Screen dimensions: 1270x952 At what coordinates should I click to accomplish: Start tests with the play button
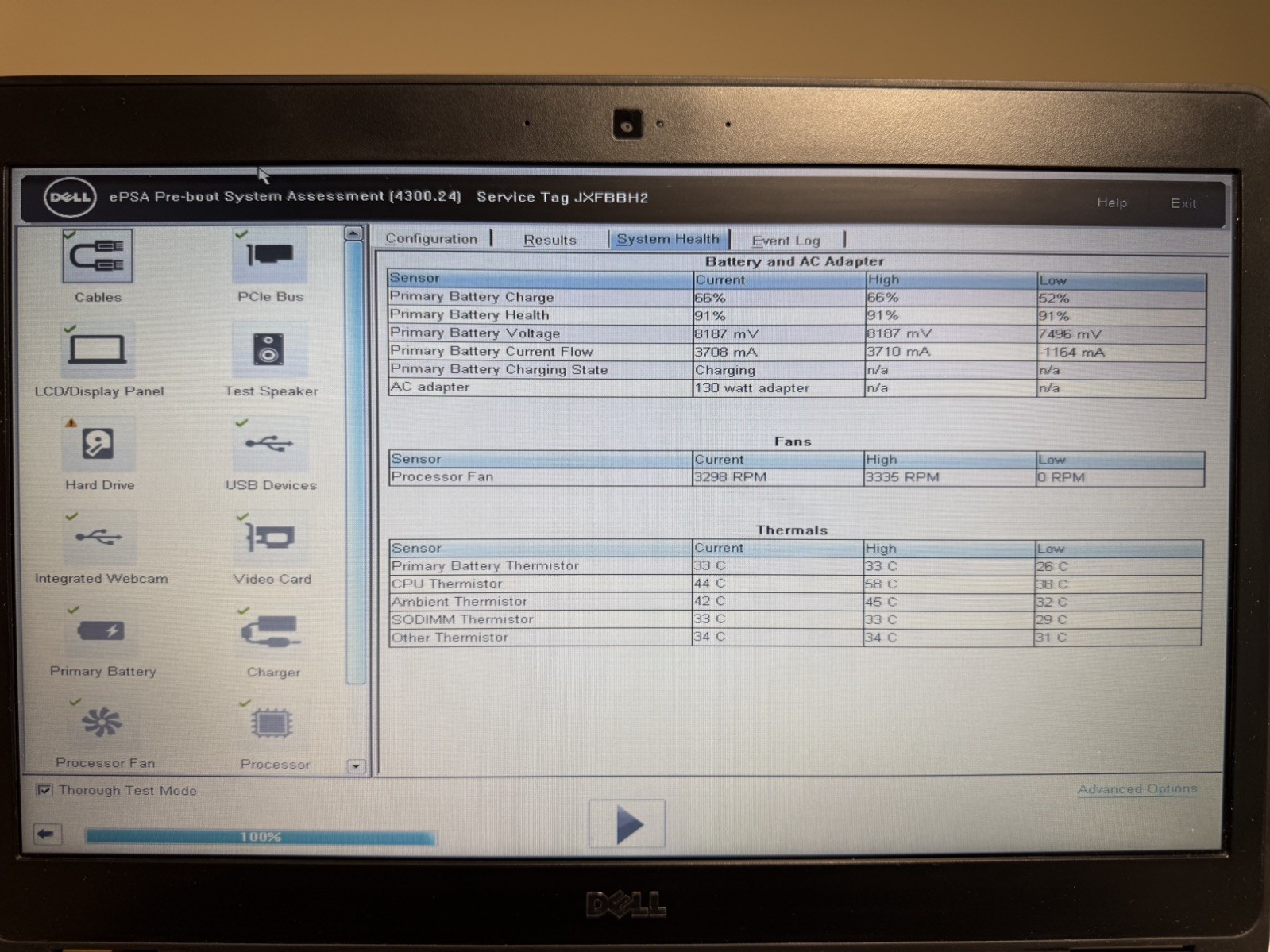coord(627,823)
